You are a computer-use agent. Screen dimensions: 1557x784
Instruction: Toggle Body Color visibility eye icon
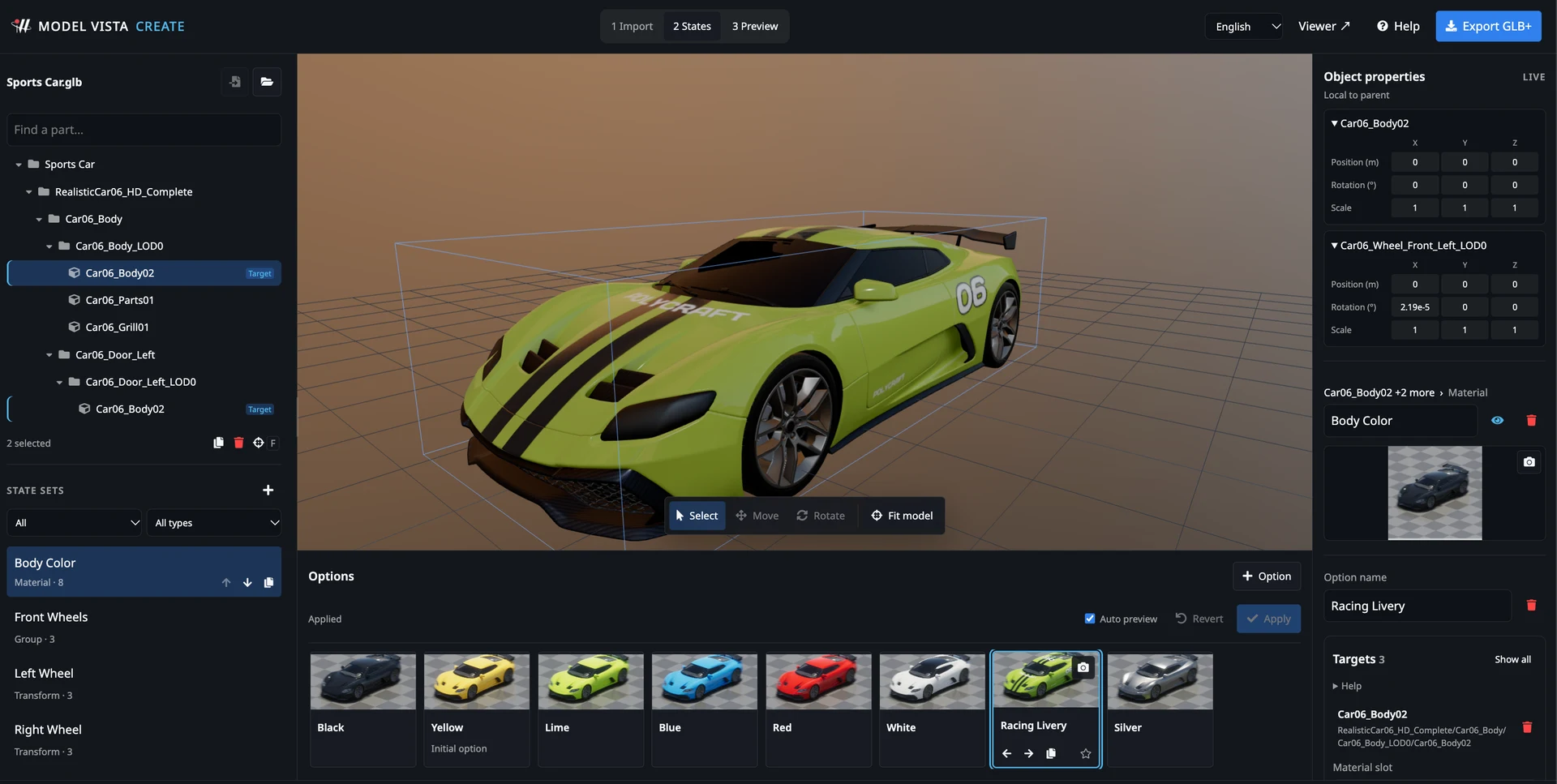coord(1498,420)
